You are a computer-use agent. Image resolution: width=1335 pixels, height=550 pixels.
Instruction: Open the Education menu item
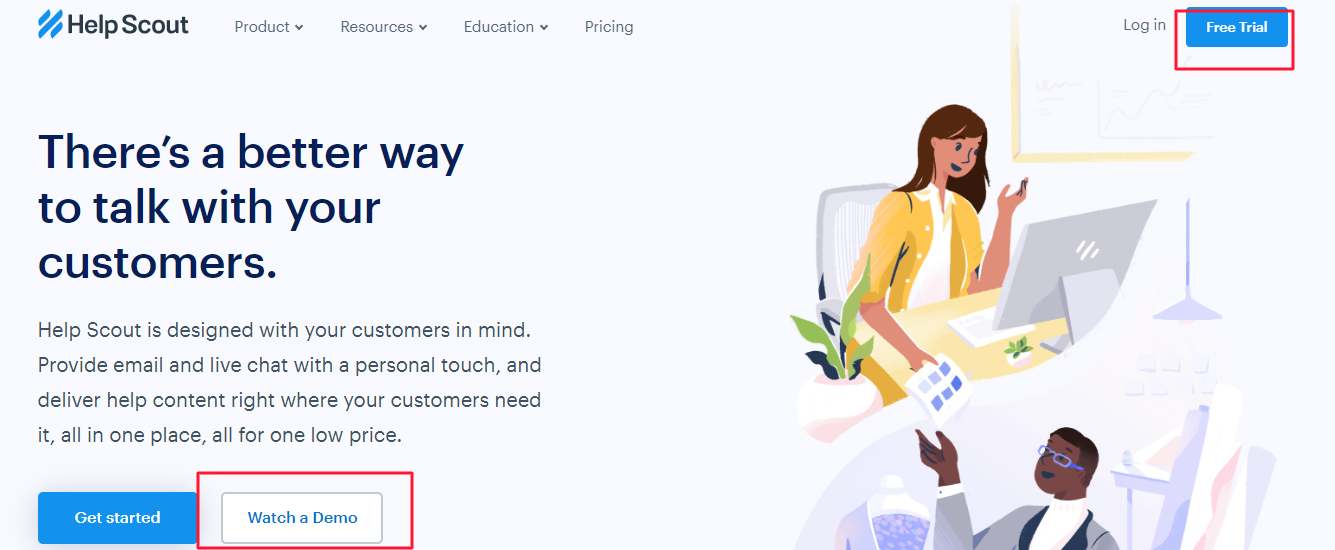click(506, 27)
